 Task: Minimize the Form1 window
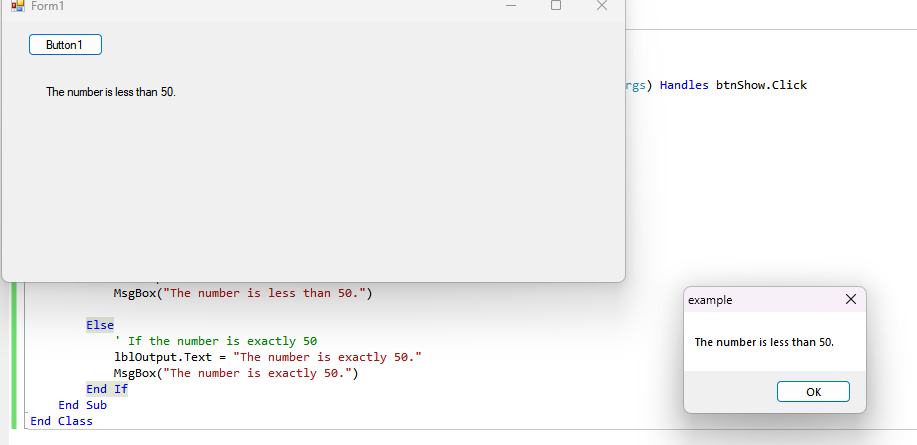[511, 6]
